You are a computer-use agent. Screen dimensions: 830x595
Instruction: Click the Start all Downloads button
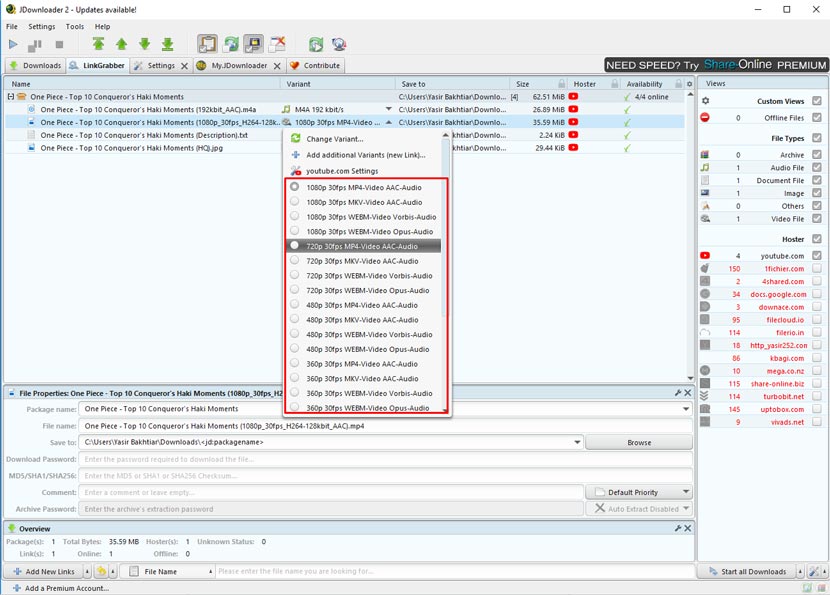[754, 571]
